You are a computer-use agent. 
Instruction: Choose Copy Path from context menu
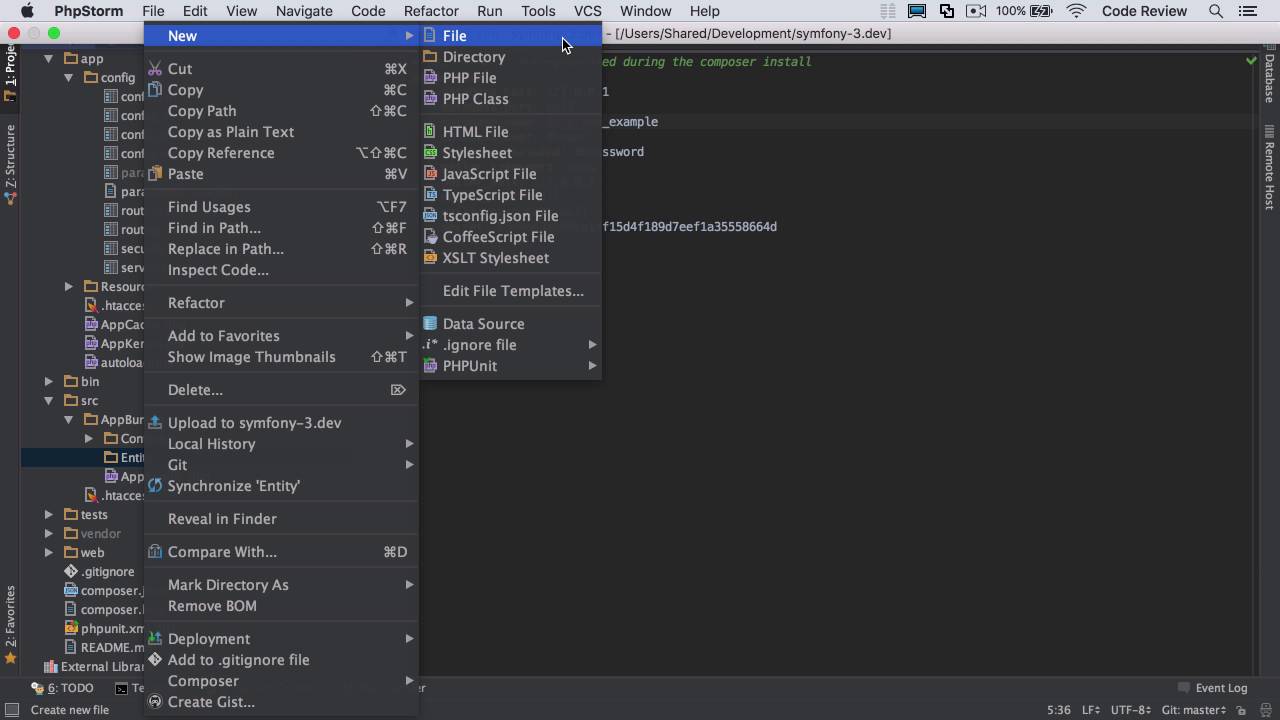(281, 111)
